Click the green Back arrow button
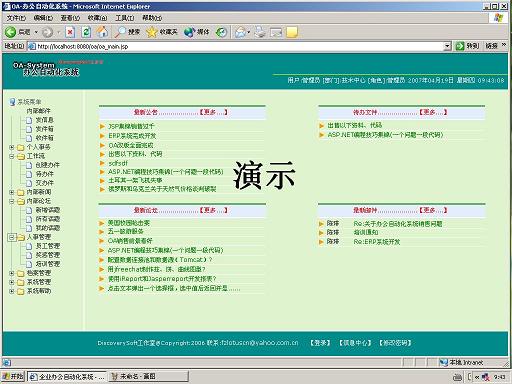The width and height of the screenshot is (512, 384). click(x=10, y=32)
